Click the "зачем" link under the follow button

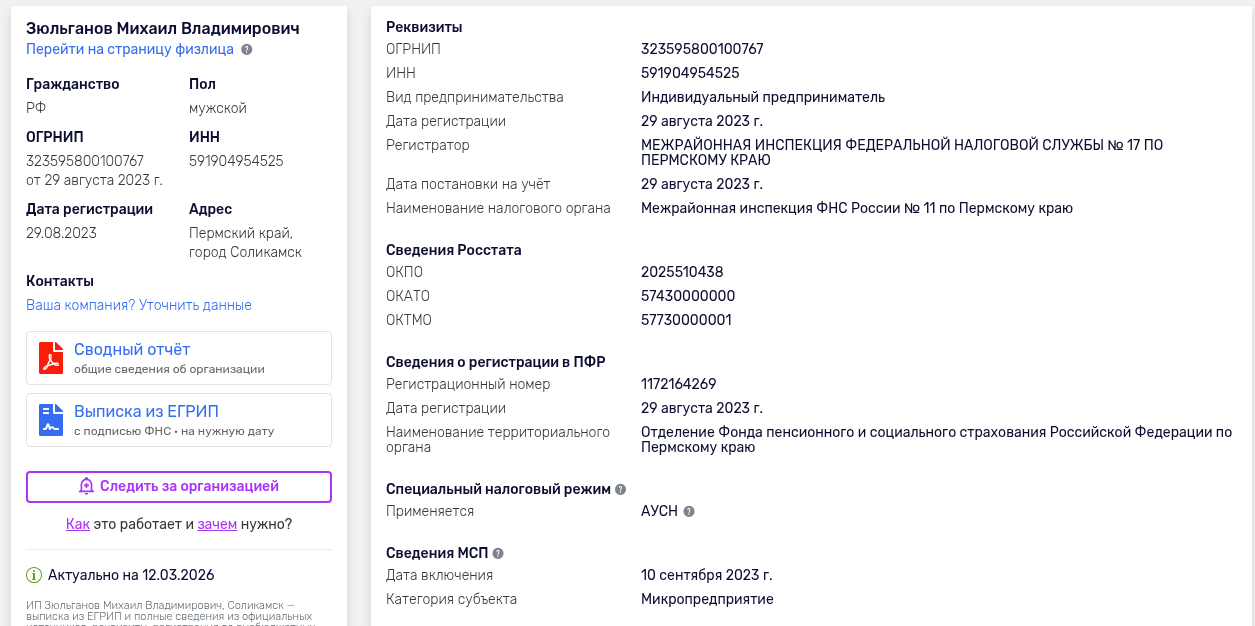(x=217, y=524)
